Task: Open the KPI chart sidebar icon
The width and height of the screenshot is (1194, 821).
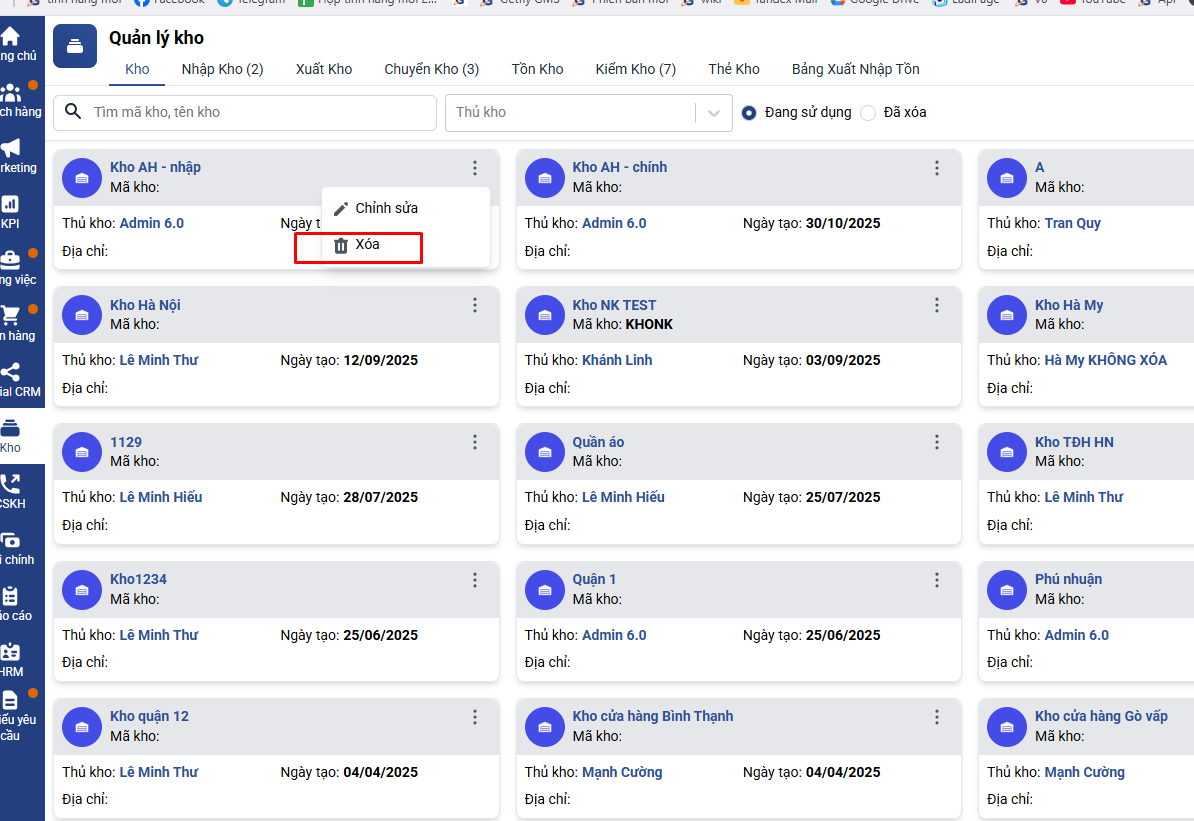Action: pyautogui.click(x=10, y=204)
